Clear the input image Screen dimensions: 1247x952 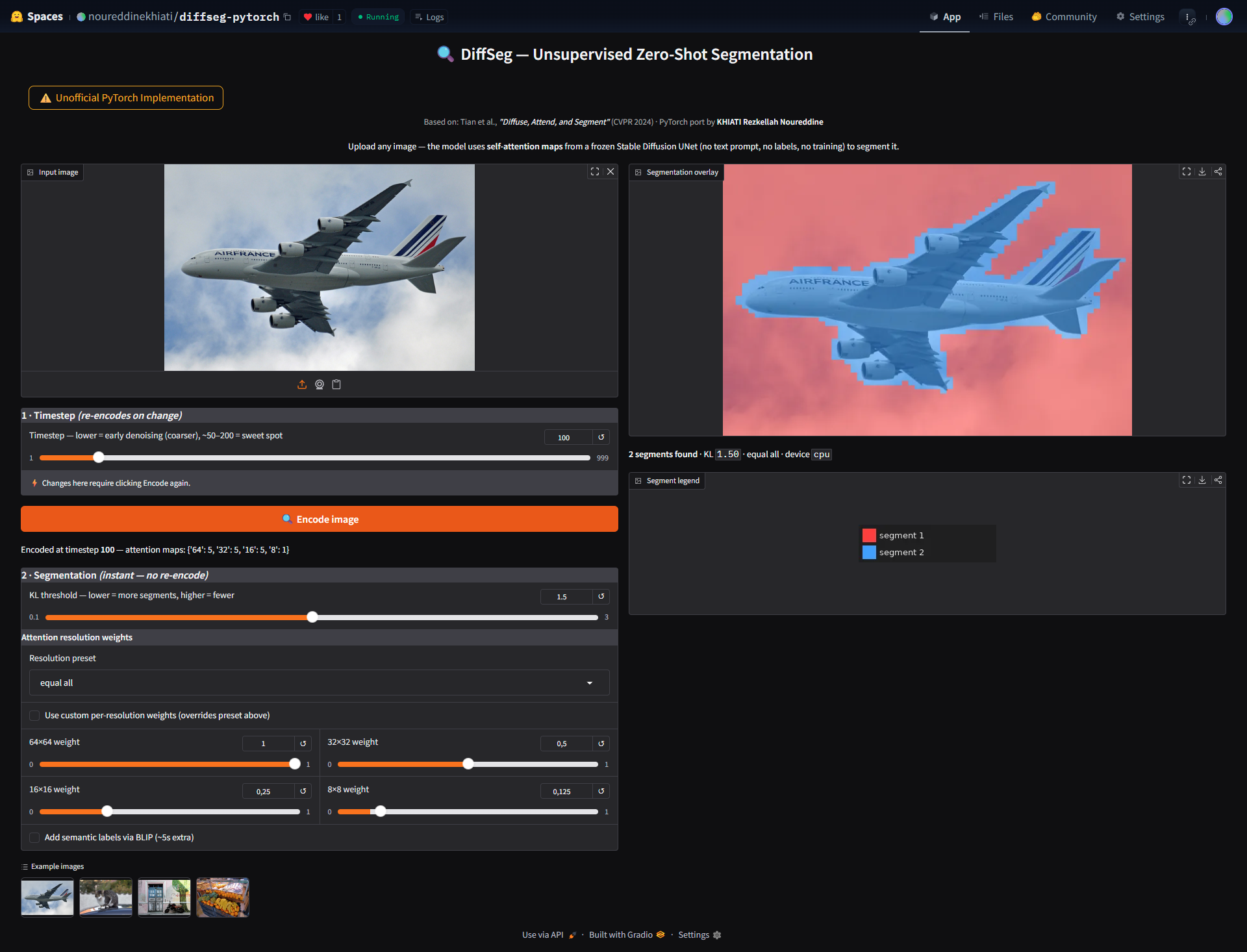pos(611,171)
